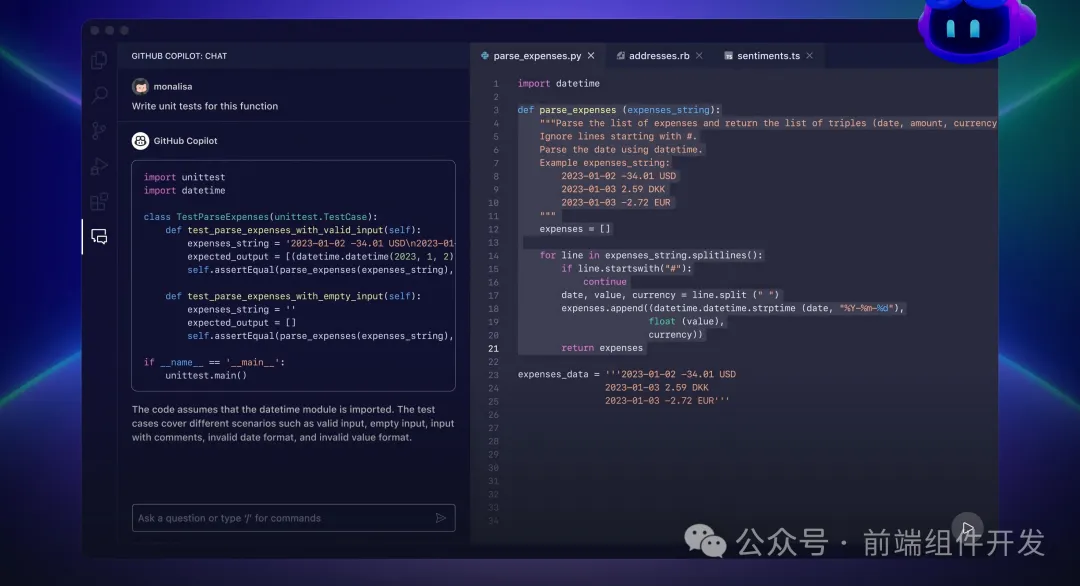
Task: Close the addresses.rb tab
Action: (699, 56)
